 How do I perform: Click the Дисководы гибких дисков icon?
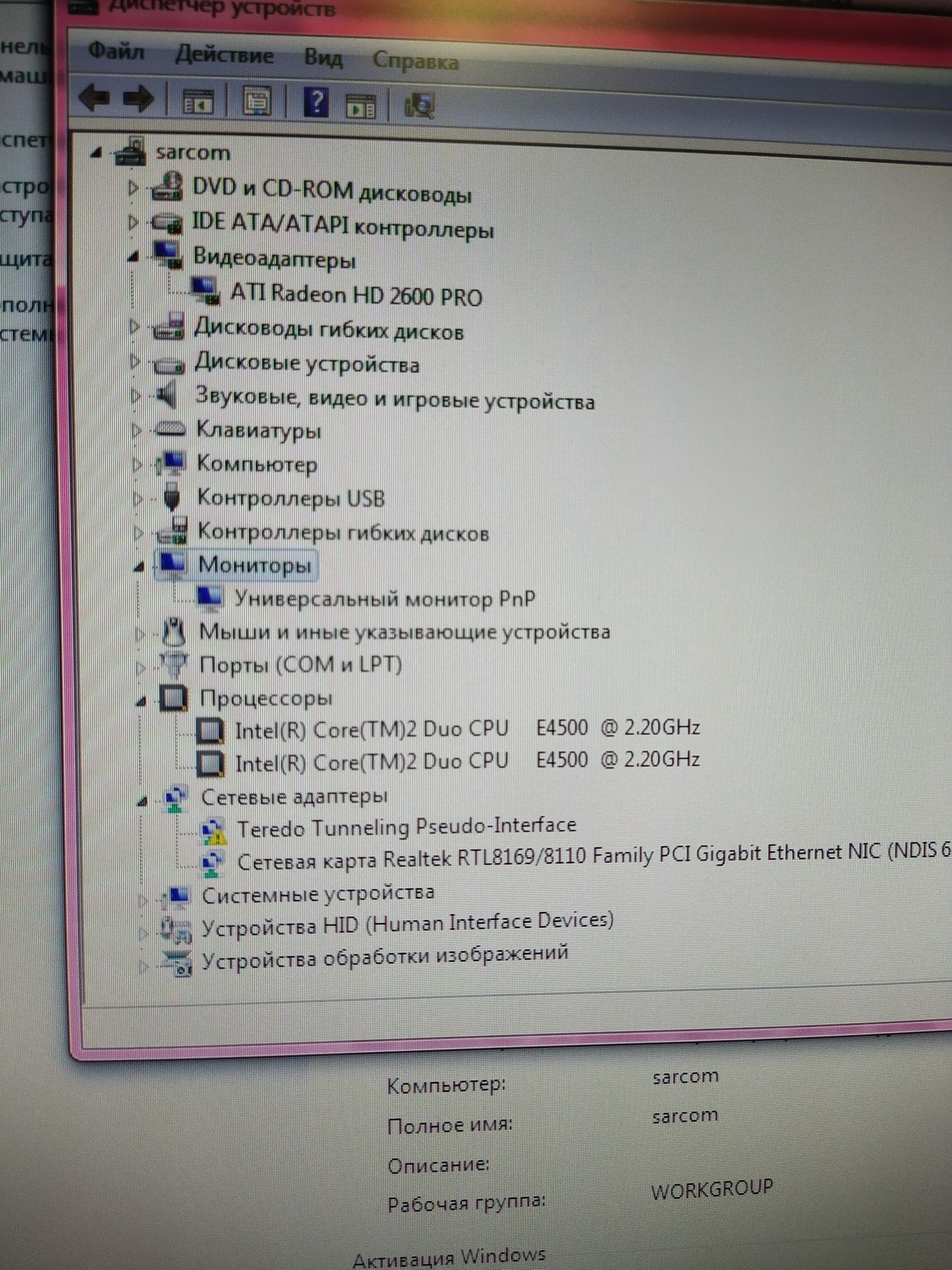tap(169, 326)
